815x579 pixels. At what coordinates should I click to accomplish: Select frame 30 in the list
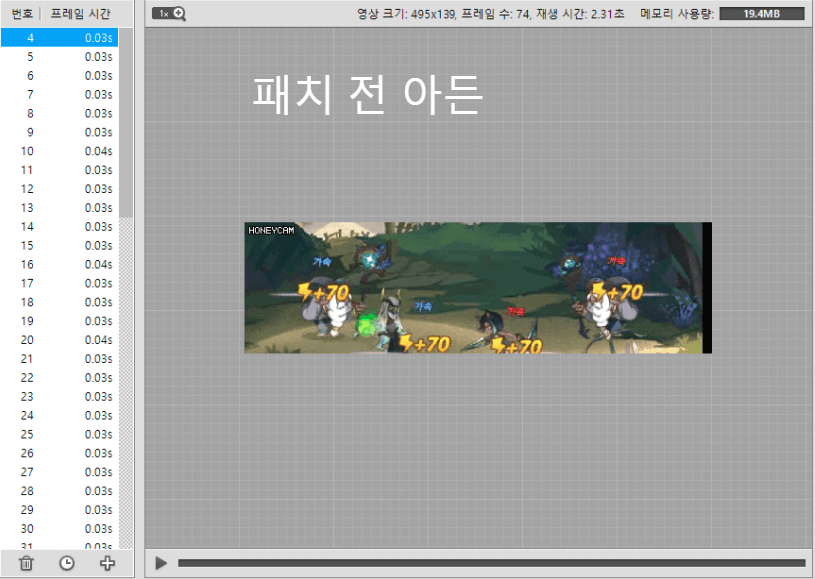coord(59,529)
